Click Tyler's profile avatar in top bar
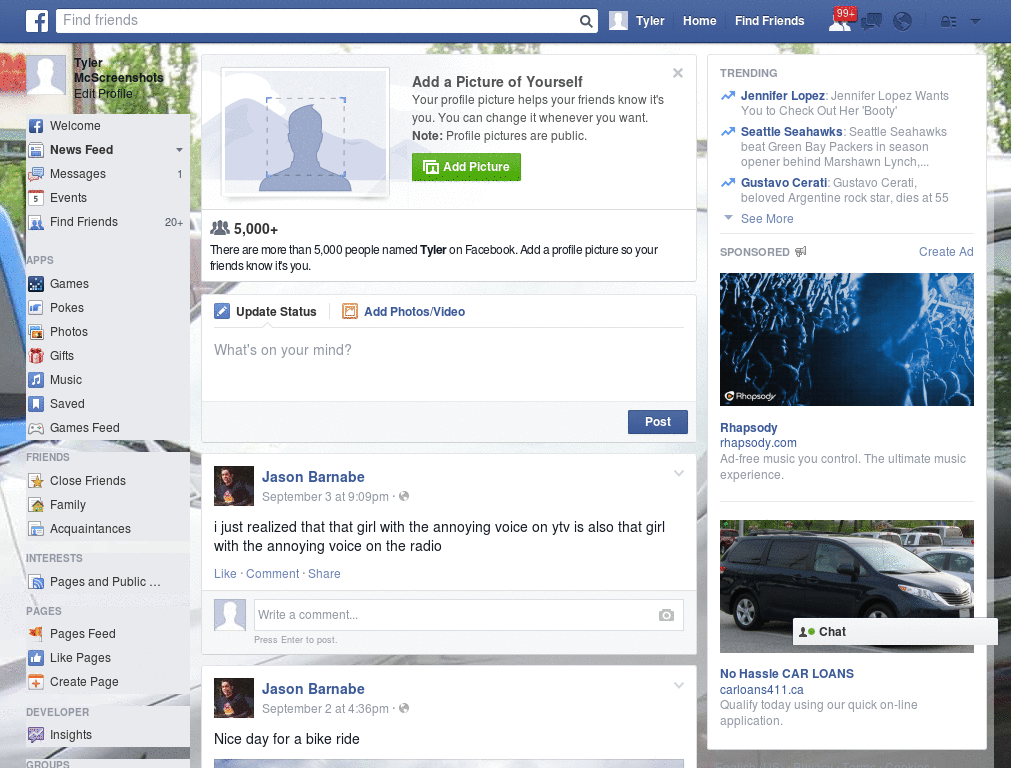1024x768 pixels. 618,21
